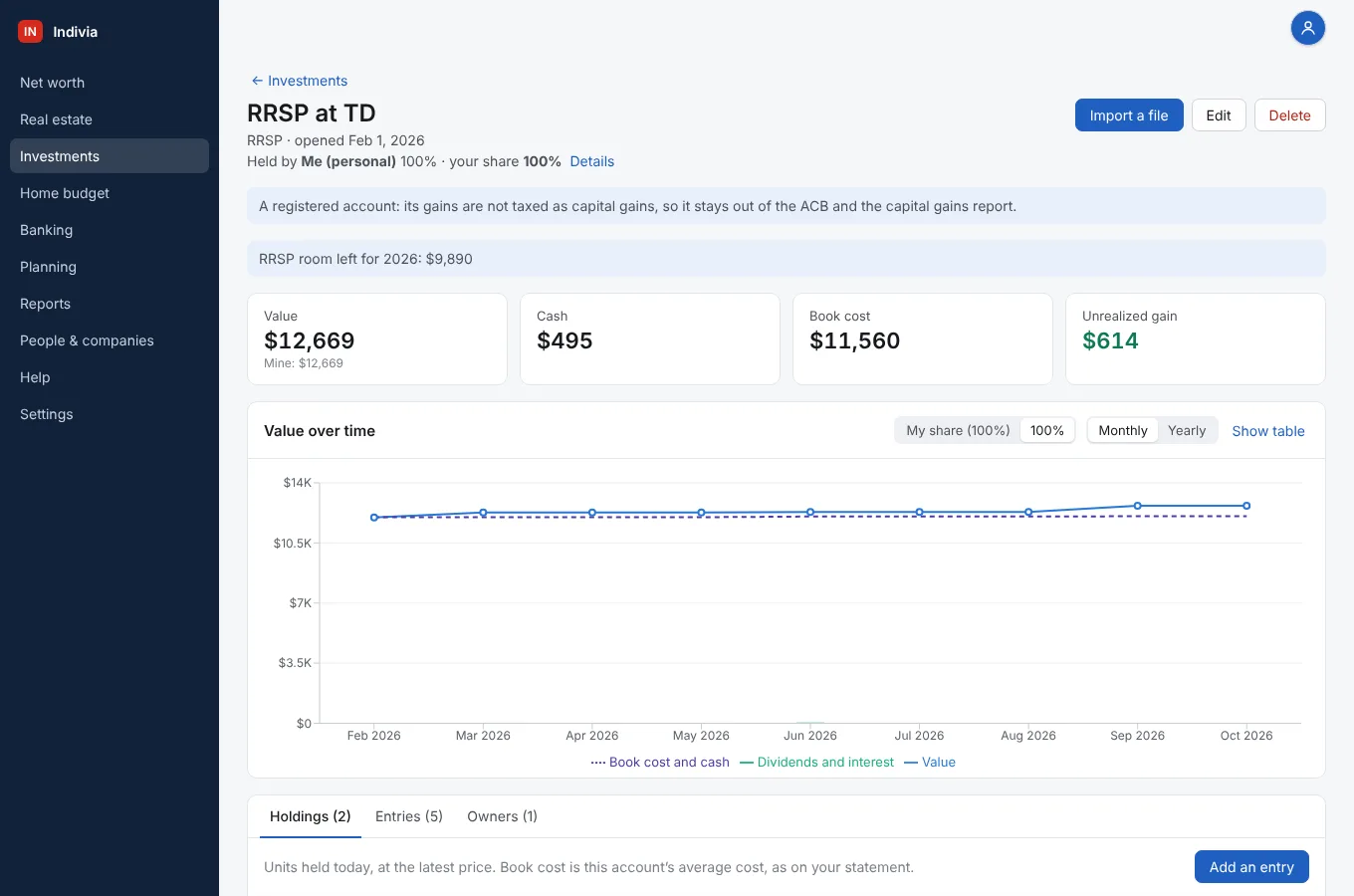Screen dimensions: 1354x896
Task: Open the Banking page
Action: [x=110, y=230]
